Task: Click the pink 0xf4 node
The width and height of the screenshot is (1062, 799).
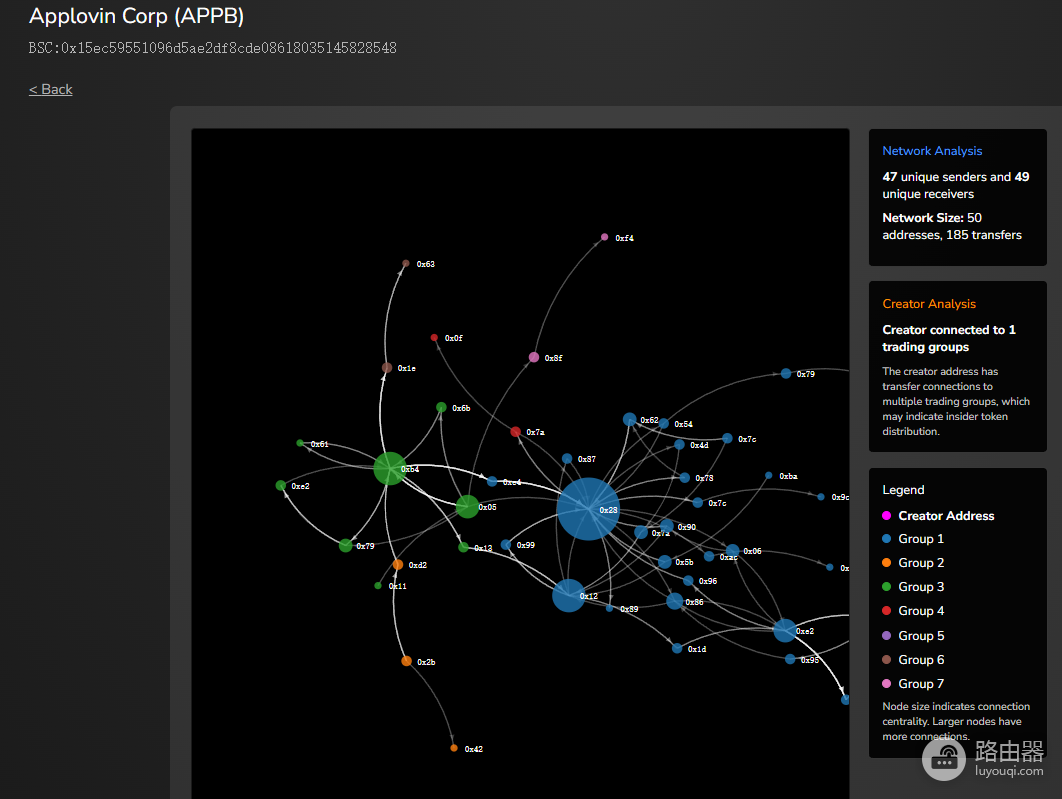Action: (604, 237)
